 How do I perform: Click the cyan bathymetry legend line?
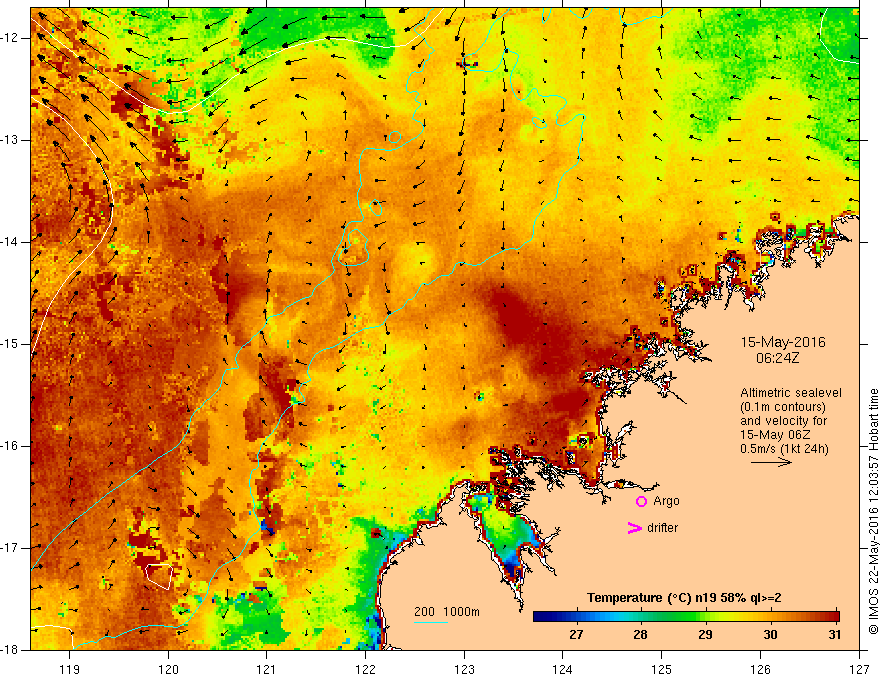point(430,622)
